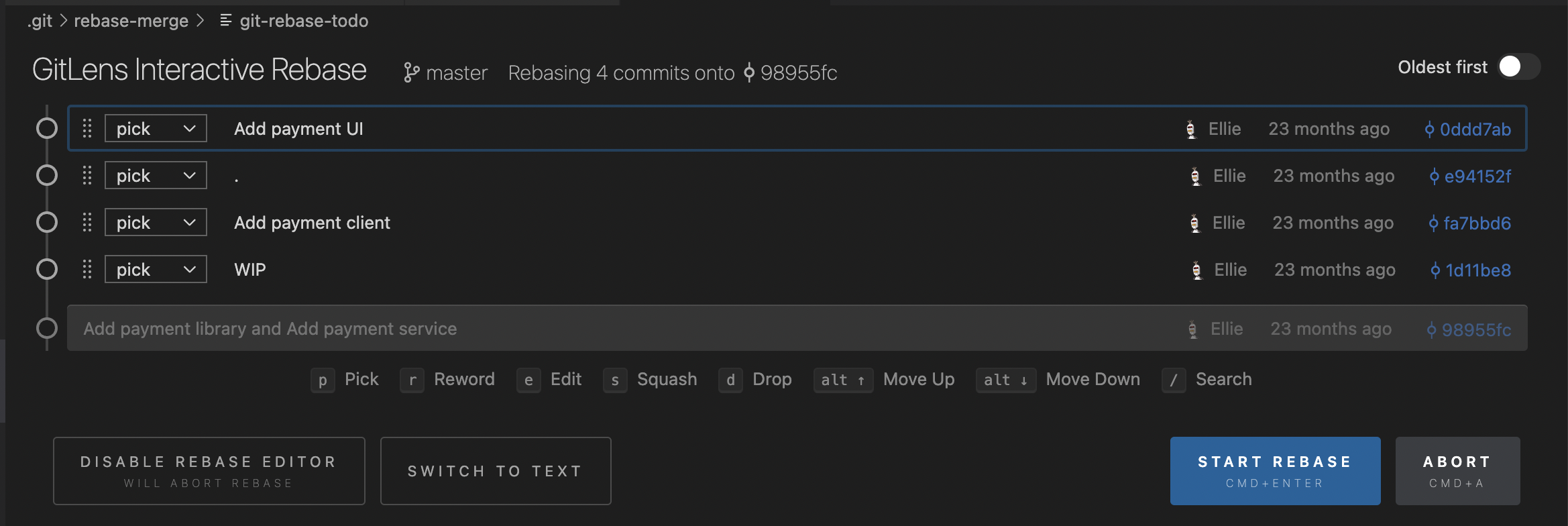The image size is (1568, 526).
Task: Open the rebase-merge breadcrumb item
Action: tap(131, 21)
